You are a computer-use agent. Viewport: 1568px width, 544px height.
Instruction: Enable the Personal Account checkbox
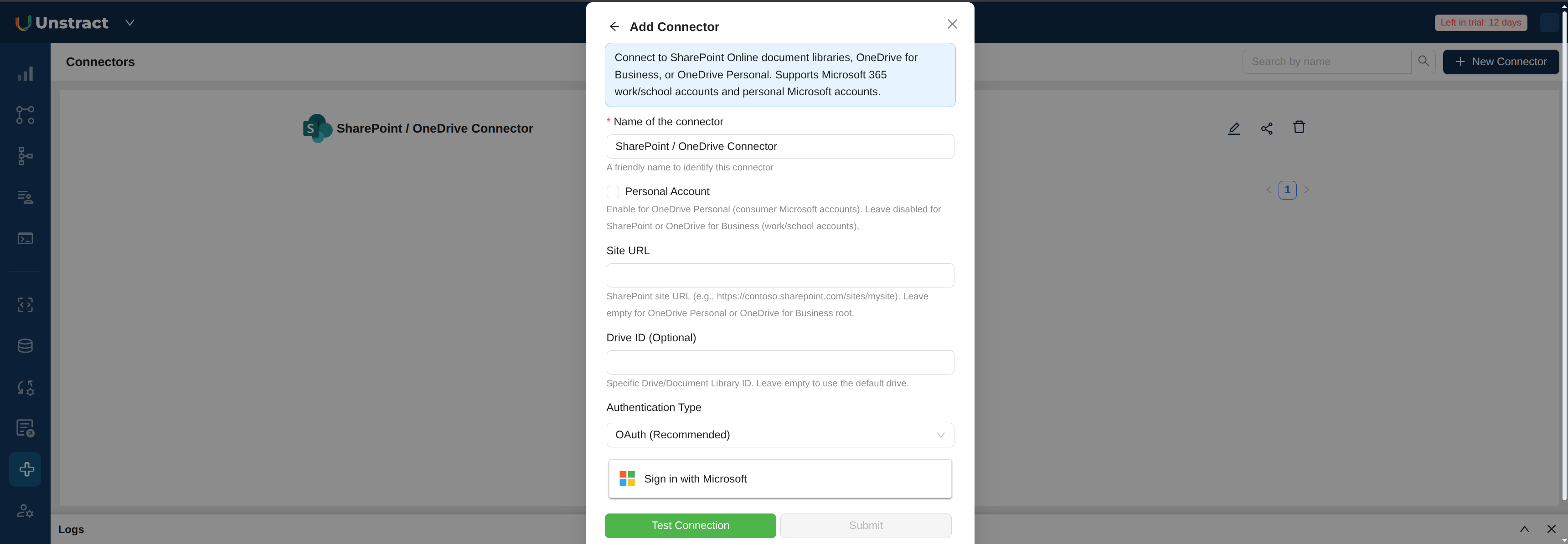[613, 191]
